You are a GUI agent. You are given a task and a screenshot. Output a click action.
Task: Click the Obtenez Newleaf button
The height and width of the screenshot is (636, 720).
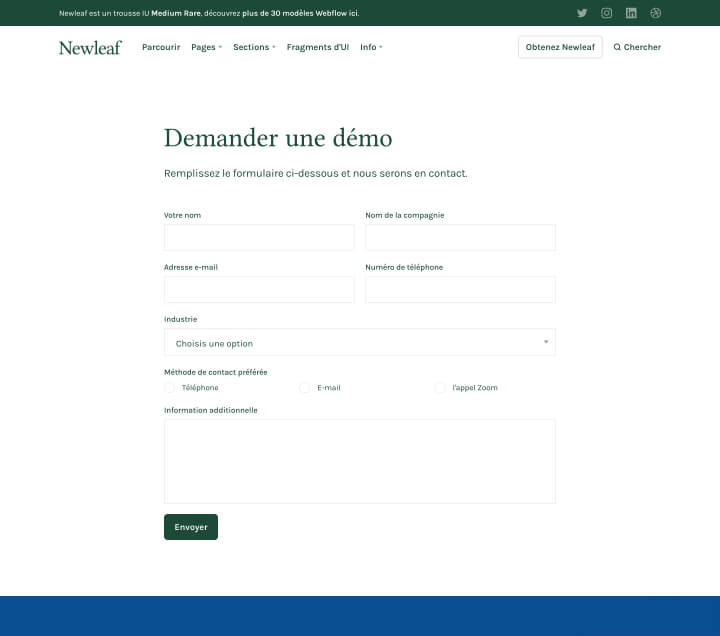tap(560, 47)
